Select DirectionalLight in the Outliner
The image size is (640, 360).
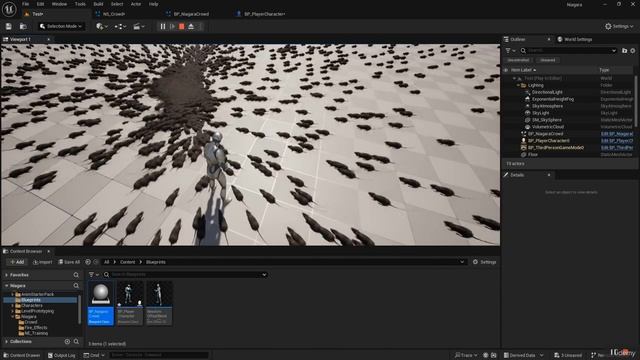(x=547, y=92)
